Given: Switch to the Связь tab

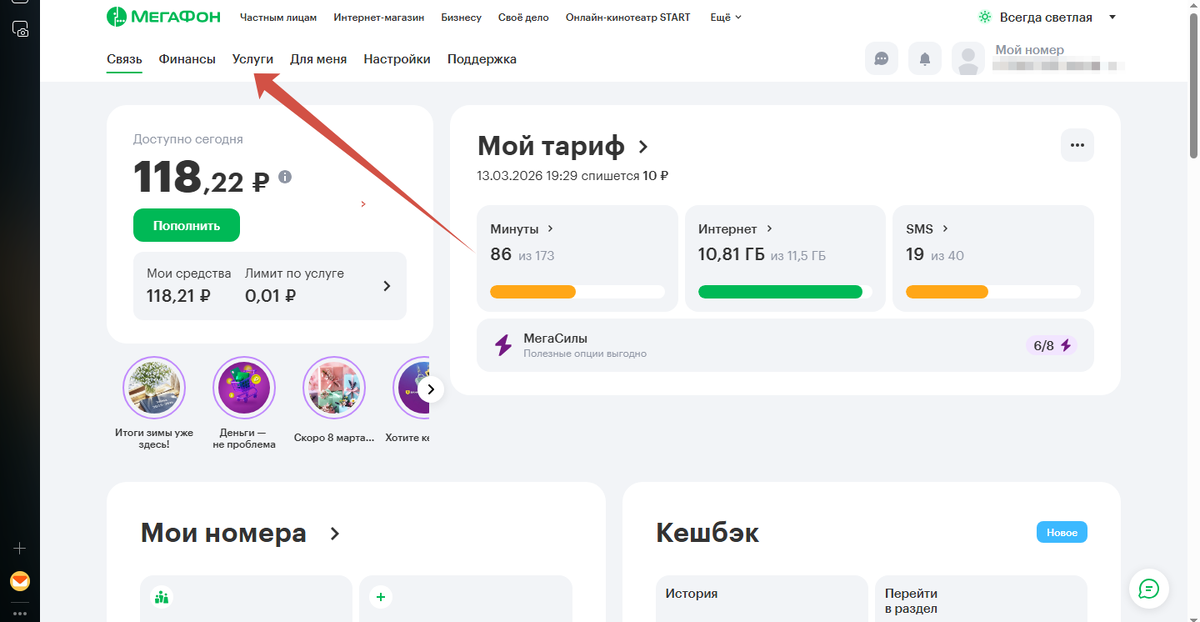Looking at the screenshot, I should click(125, 59).
